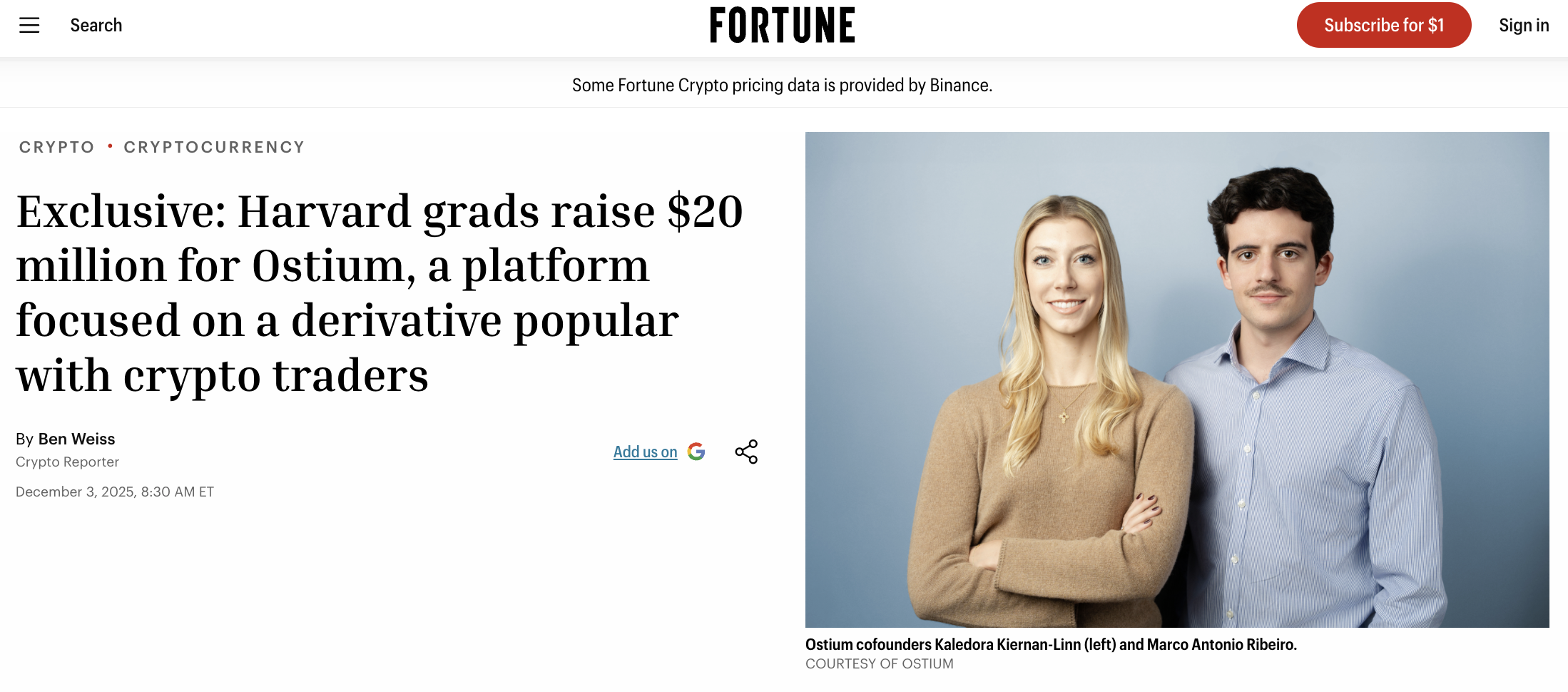Click the Google logo icon
This screenshot has width=1568, height=692.
(696, 452)
